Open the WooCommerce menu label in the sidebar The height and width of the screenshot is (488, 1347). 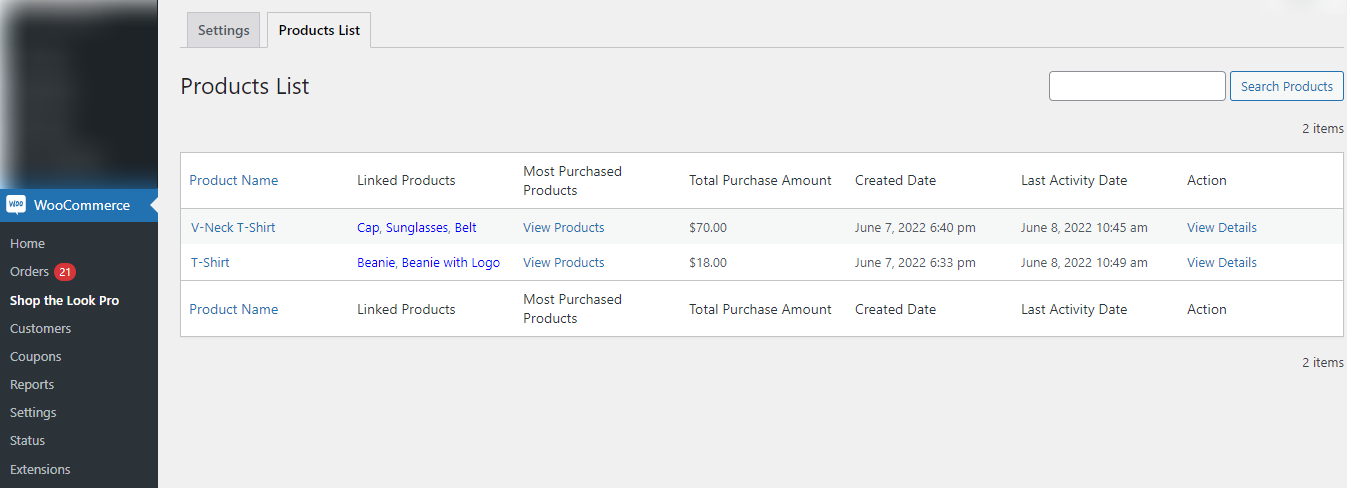(82, 205)
